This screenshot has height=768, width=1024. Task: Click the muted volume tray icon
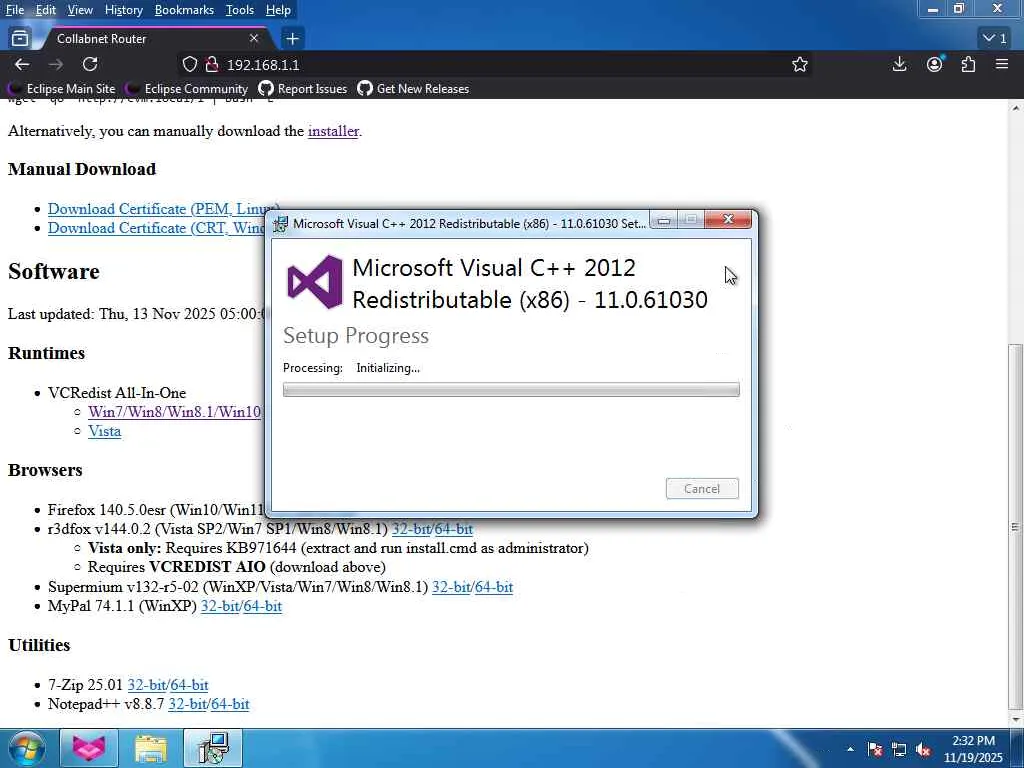click(923, 749)
